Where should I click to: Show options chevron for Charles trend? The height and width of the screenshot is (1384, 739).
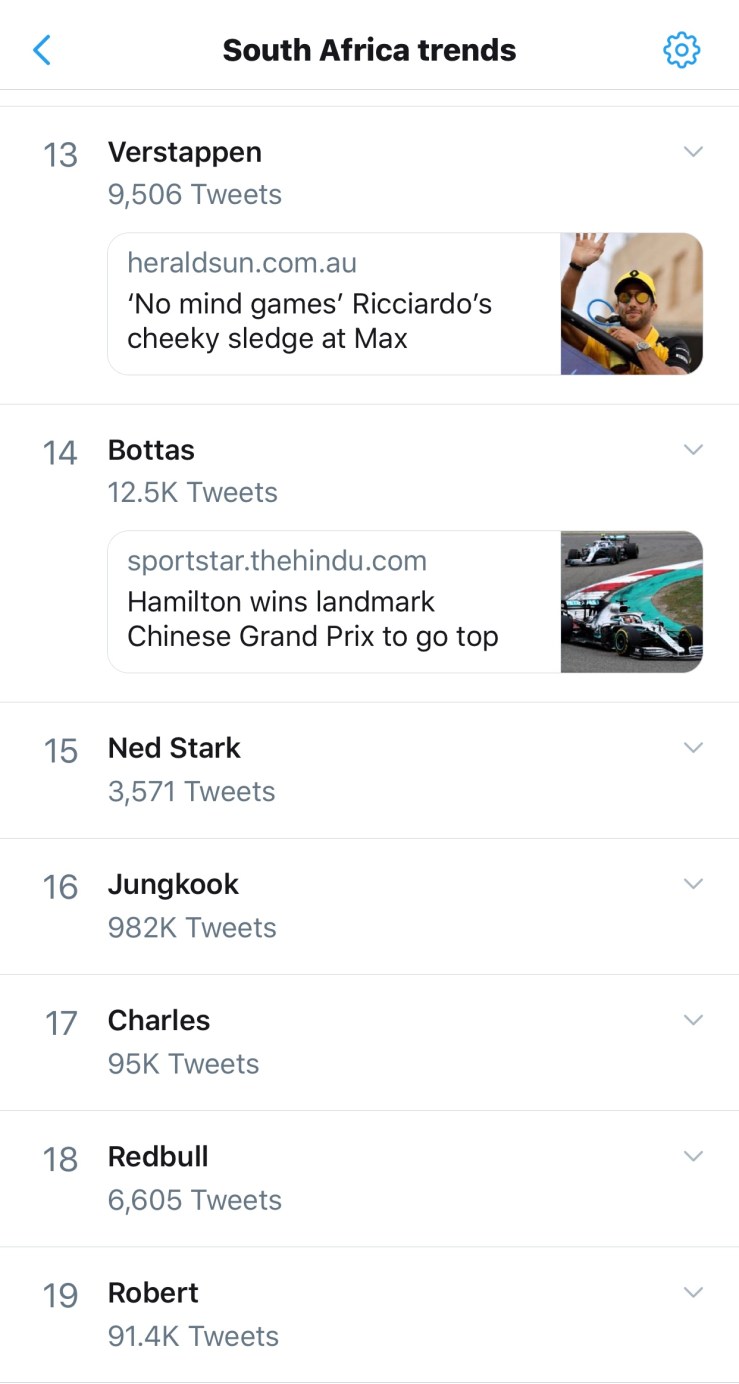[x=693, y=1020]
